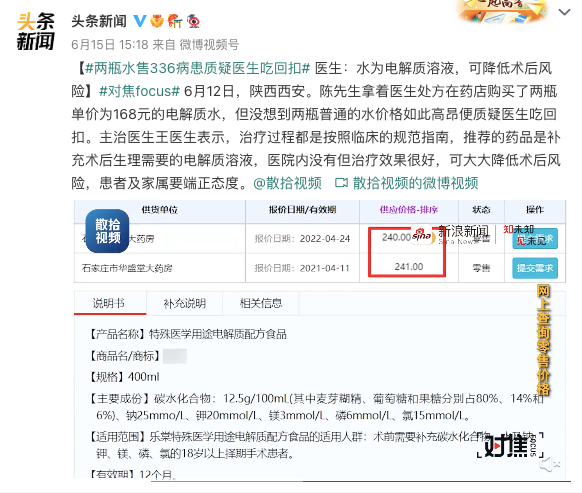Click the 散拾视频 logo badge

point(108,231)
